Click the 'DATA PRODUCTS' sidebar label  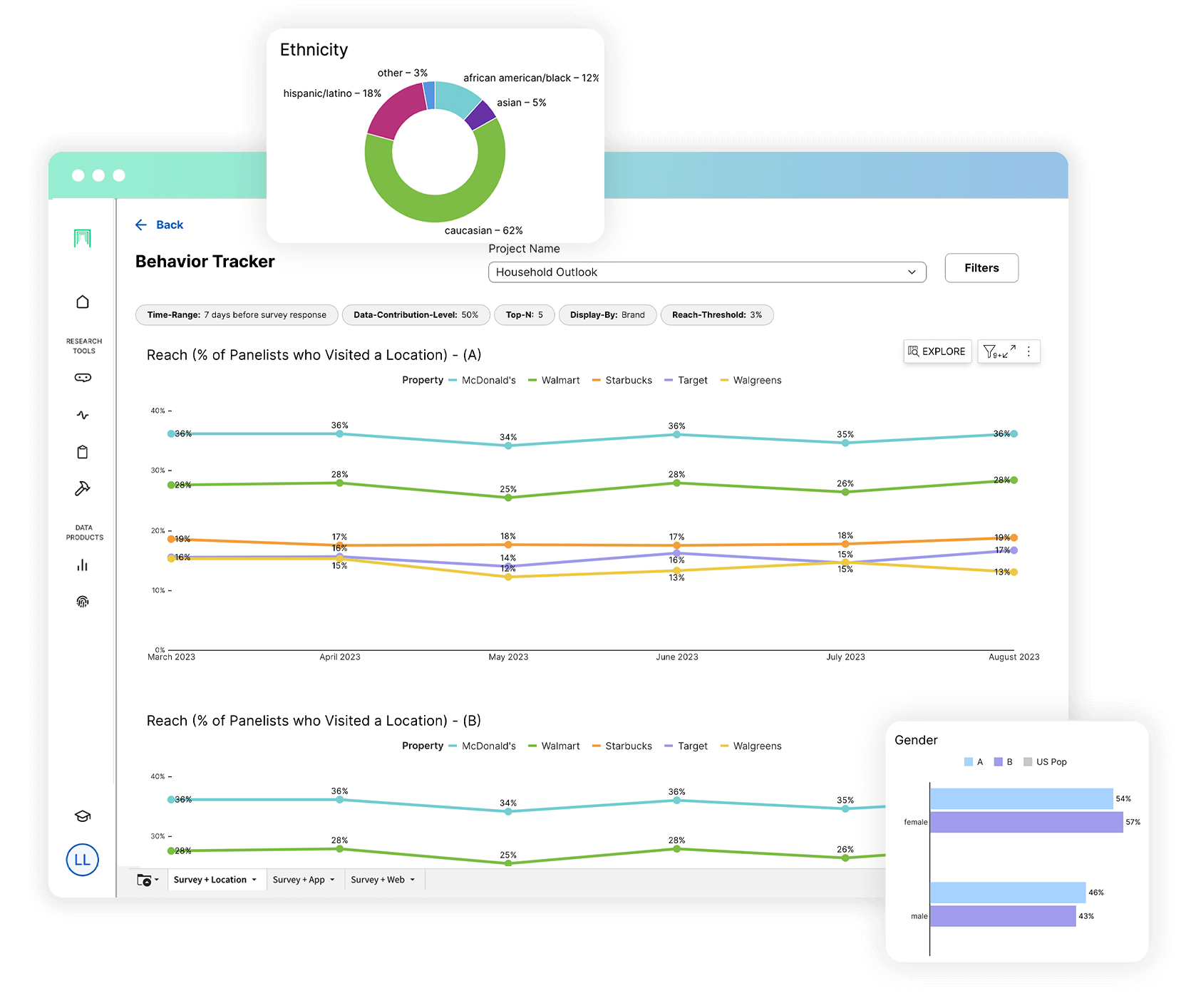coord(84,533)
